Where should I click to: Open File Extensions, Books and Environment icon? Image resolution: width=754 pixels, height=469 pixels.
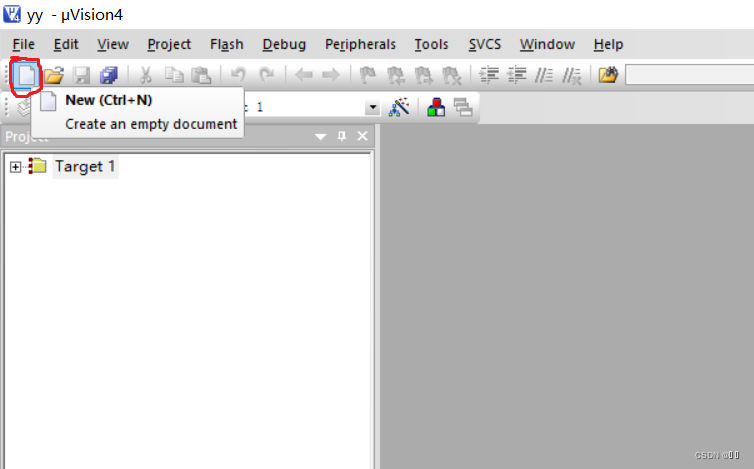pyautogui.click(x=436, y=107)
